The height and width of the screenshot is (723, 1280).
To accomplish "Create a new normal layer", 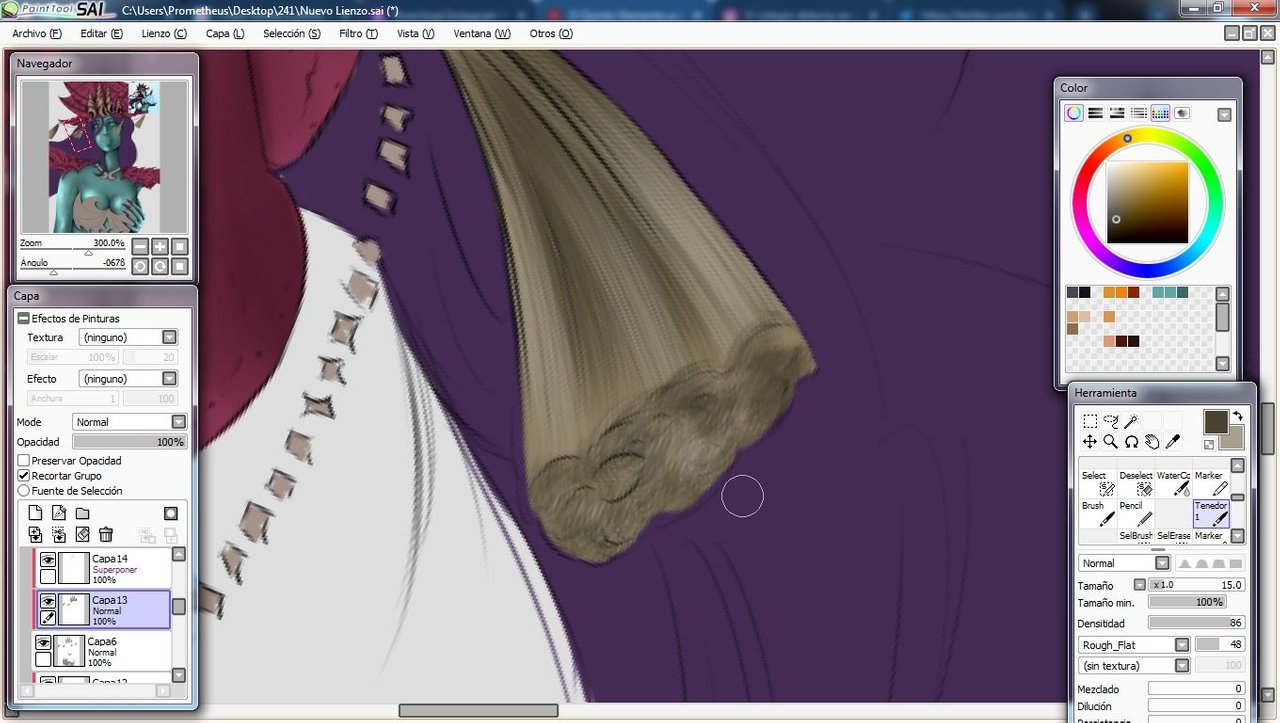I will tap(35, 514).
